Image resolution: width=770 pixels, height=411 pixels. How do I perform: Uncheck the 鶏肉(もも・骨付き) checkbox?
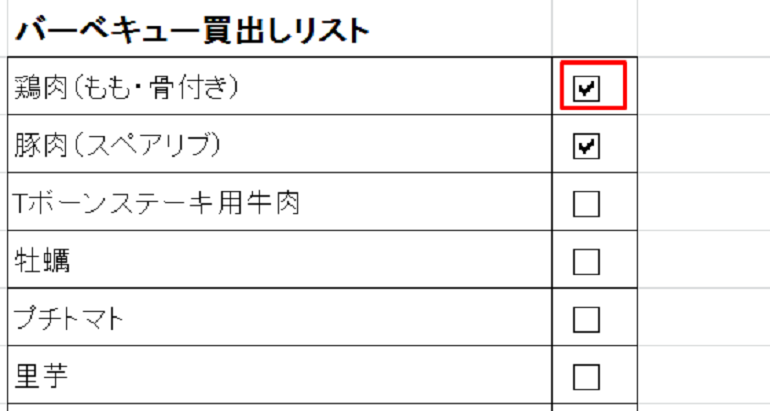click(x=587, y=89)
